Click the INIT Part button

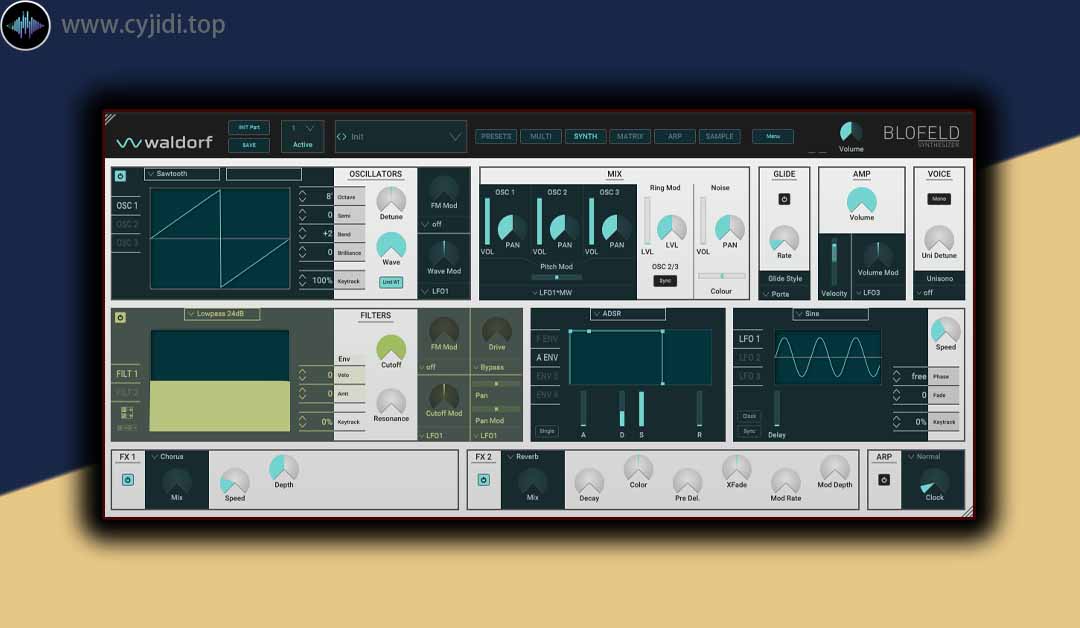(249, 127)
